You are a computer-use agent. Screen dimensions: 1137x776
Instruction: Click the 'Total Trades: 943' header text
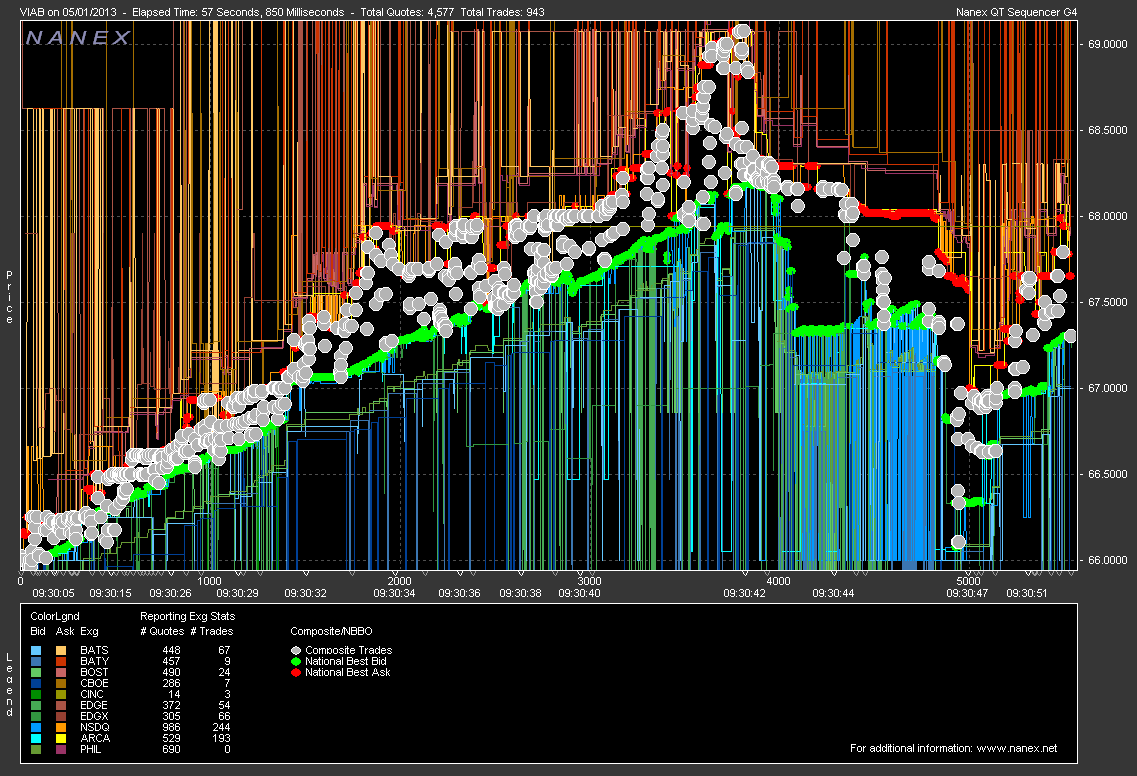(x=502, y=12)
